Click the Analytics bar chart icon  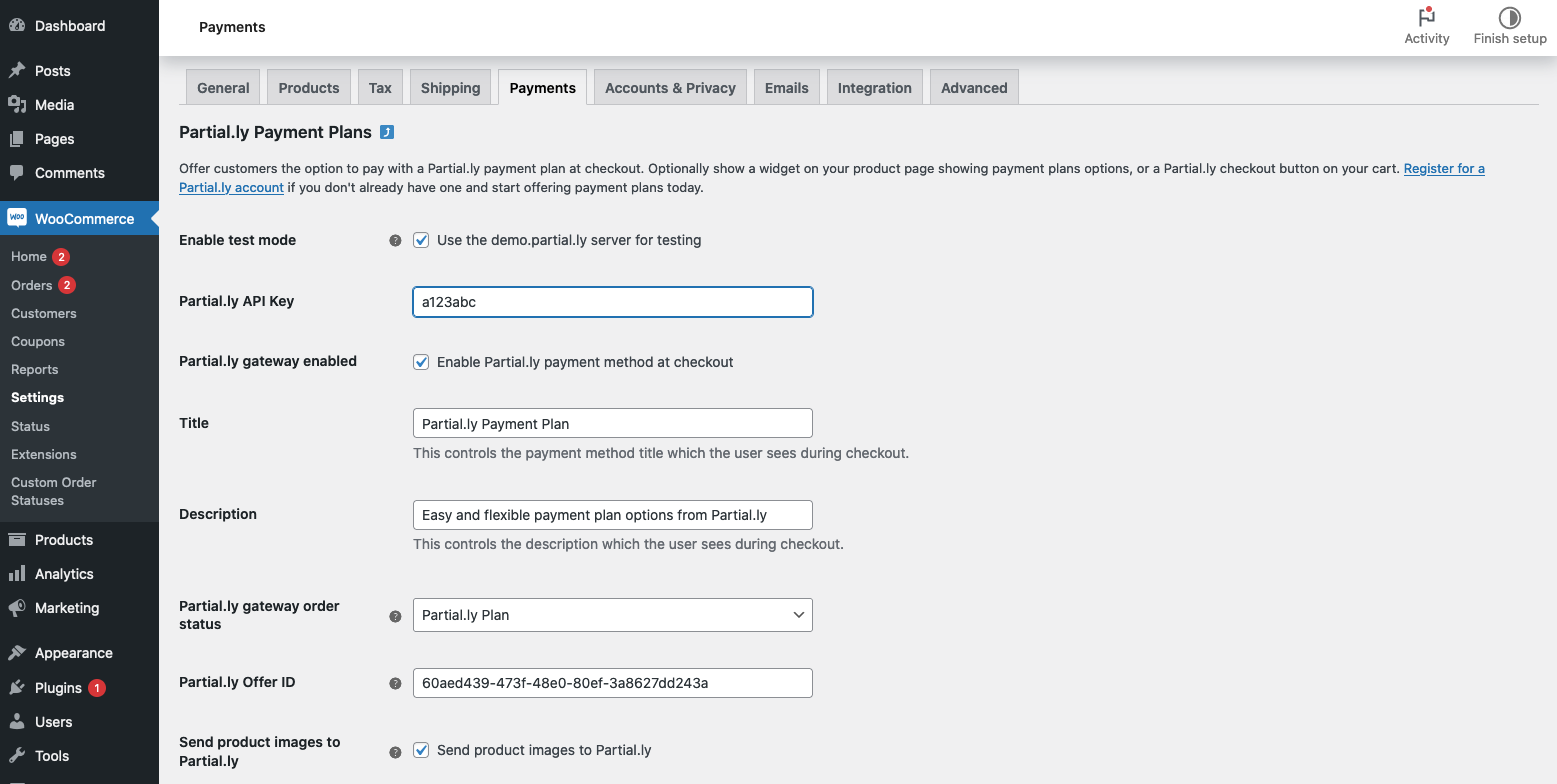click(x=17, y=574)
